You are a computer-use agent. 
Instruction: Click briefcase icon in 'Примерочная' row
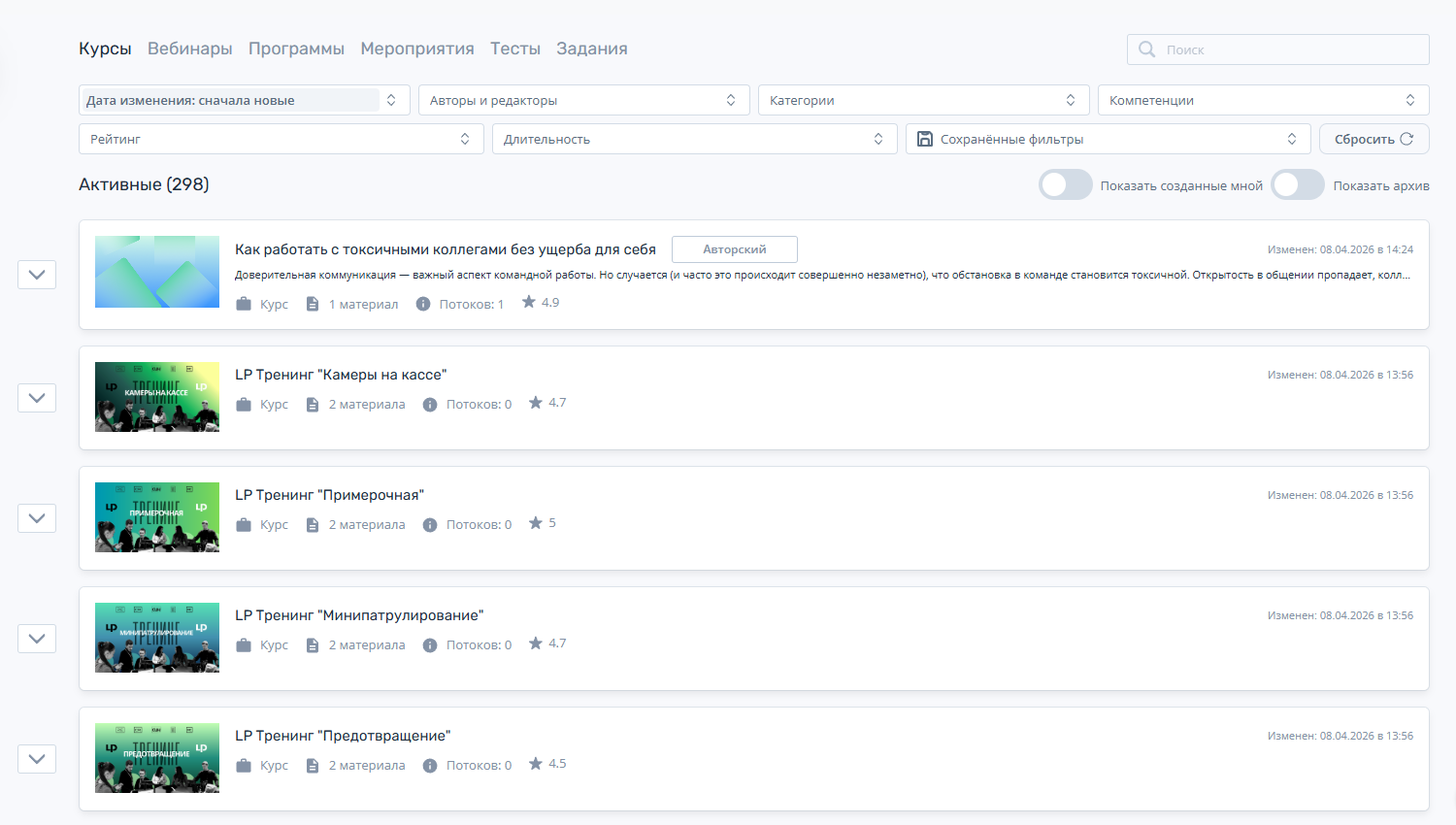(x=244, y=524)
